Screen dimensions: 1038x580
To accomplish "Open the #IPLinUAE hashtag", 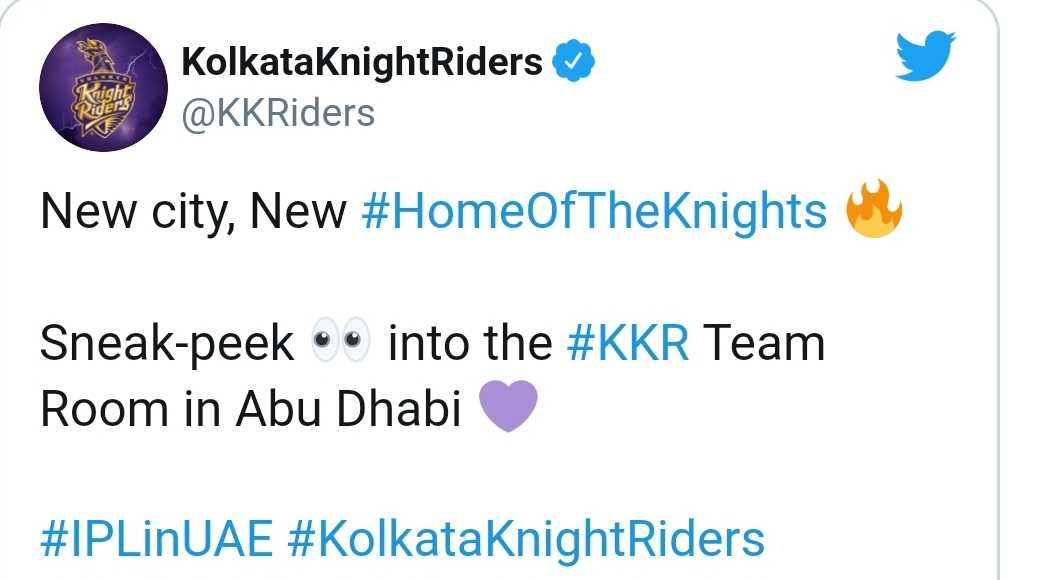I will coord(156,539).
